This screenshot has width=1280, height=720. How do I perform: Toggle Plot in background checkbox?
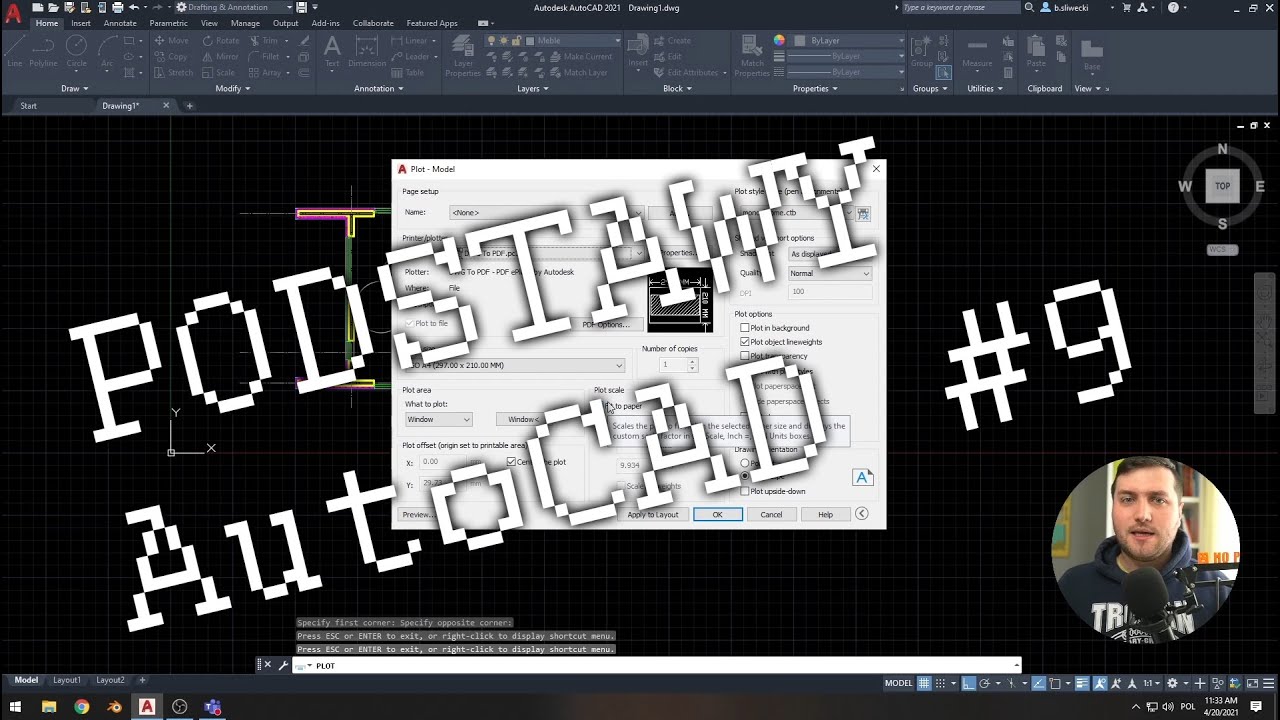744,328
